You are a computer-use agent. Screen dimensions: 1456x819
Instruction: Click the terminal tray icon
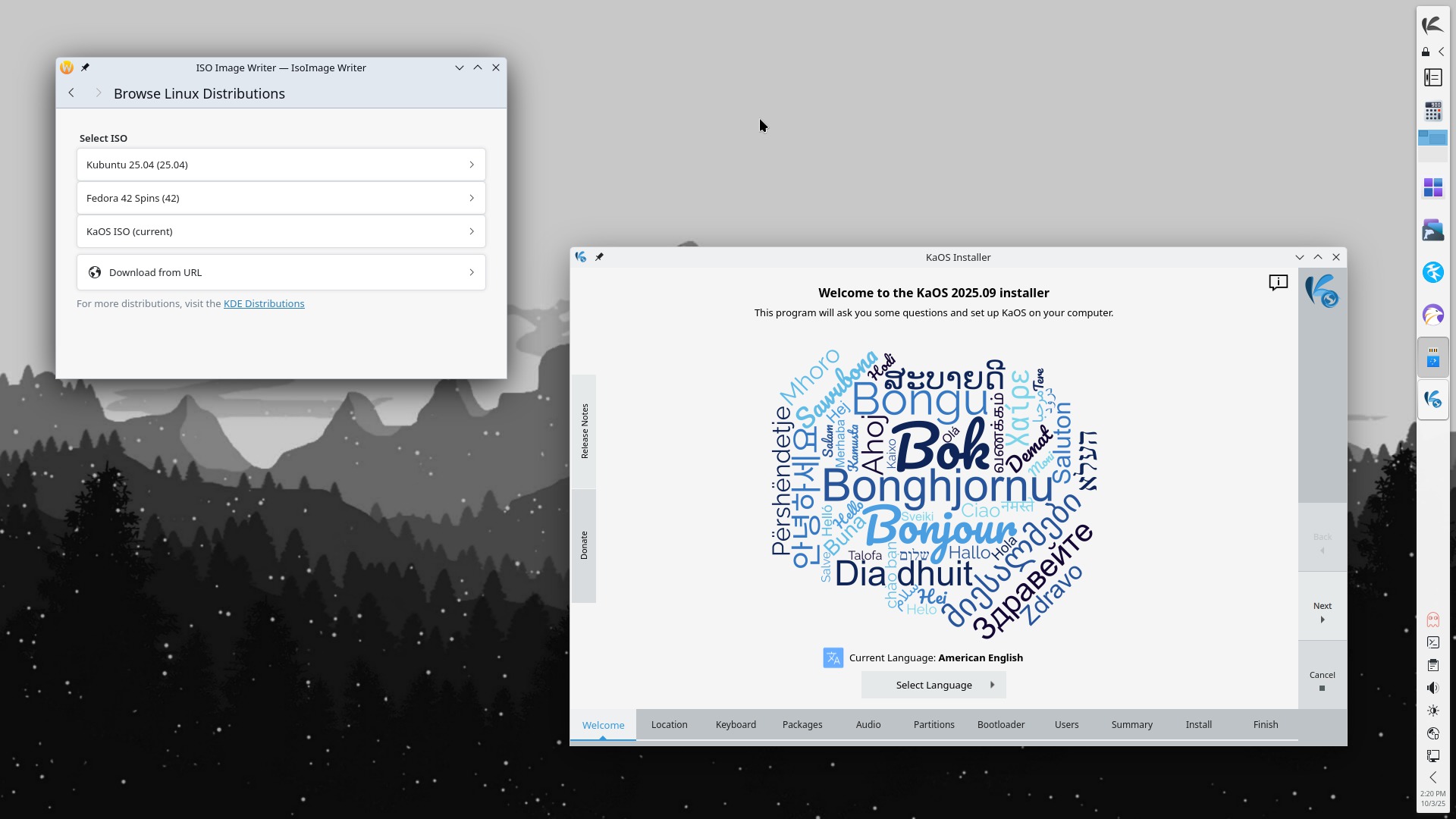1432,642
